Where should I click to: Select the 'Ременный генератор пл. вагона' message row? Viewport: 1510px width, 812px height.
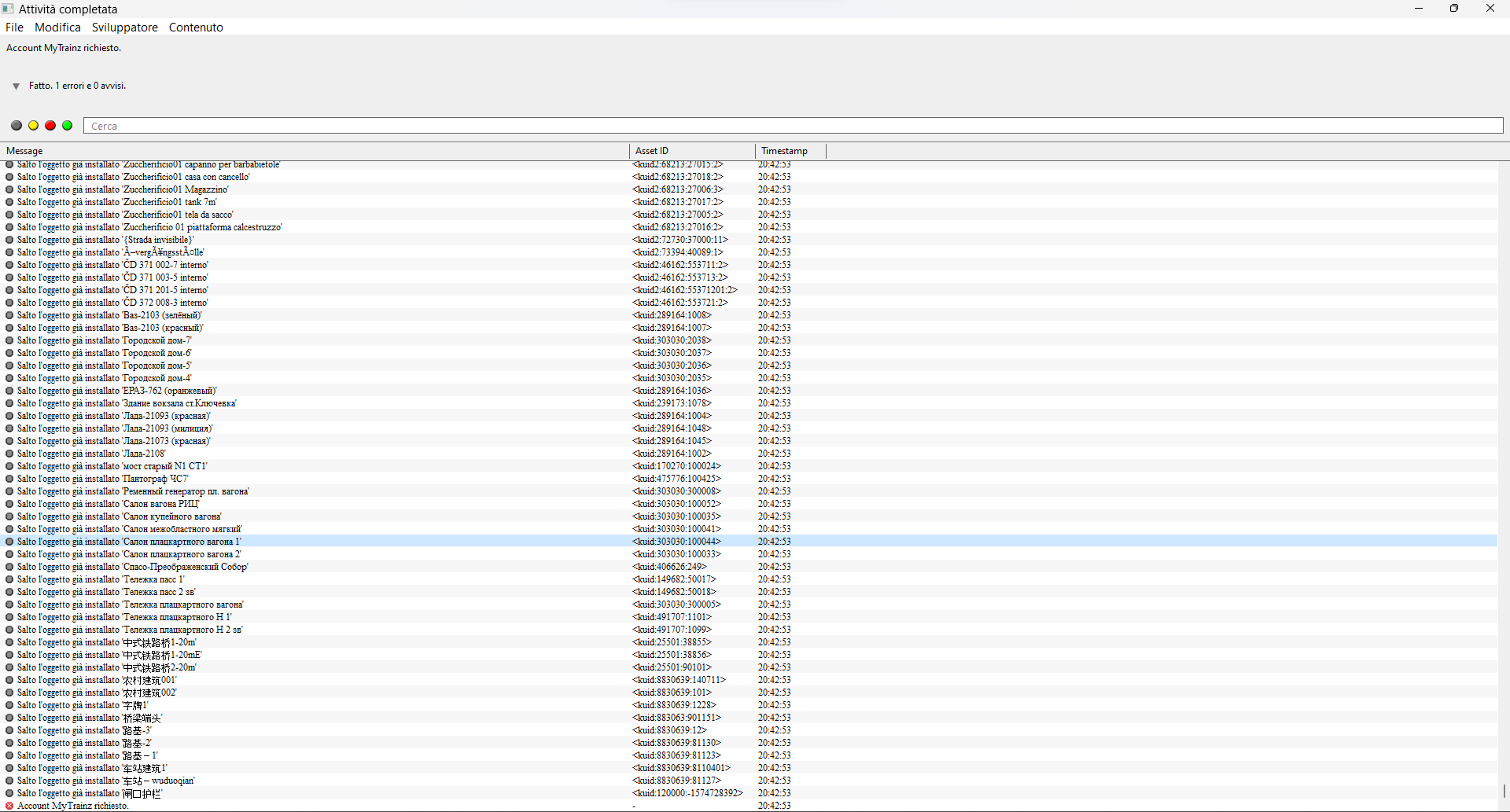[x=749, y=491]
